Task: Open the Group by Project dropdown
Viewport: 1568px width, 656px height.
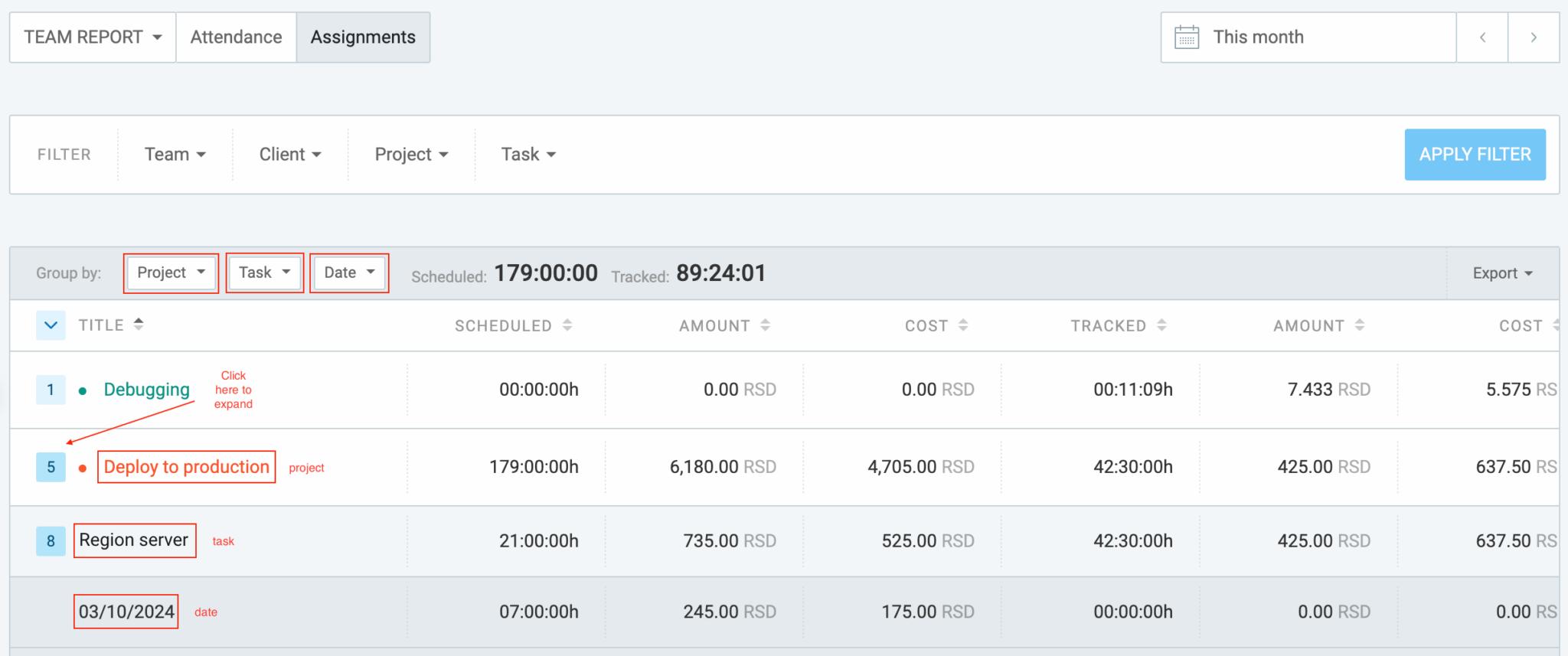Action: (x=171, y=273)
